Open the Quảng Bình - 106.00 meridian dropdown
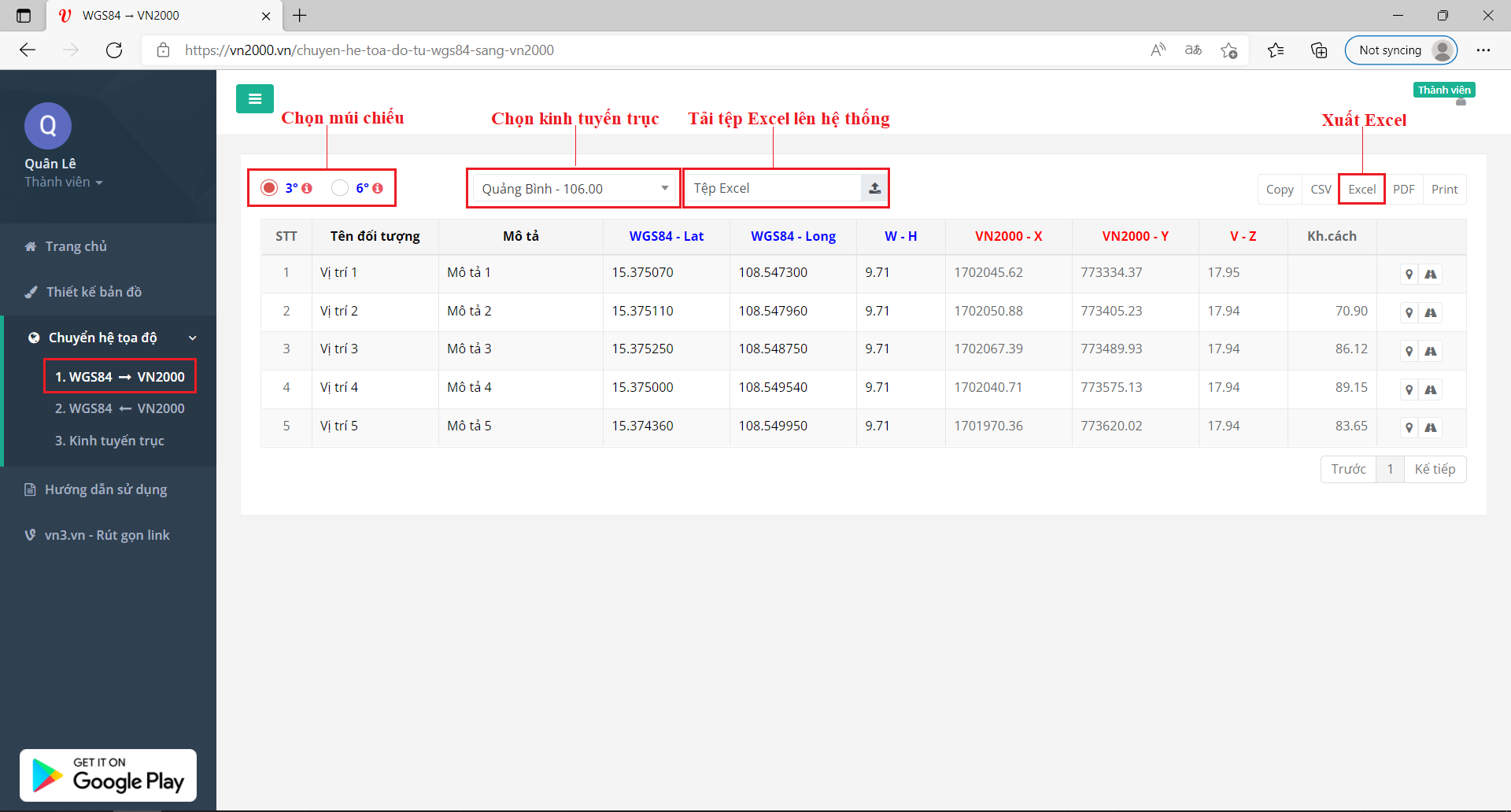The image size is (1511, 812). [x=574, y=189]
